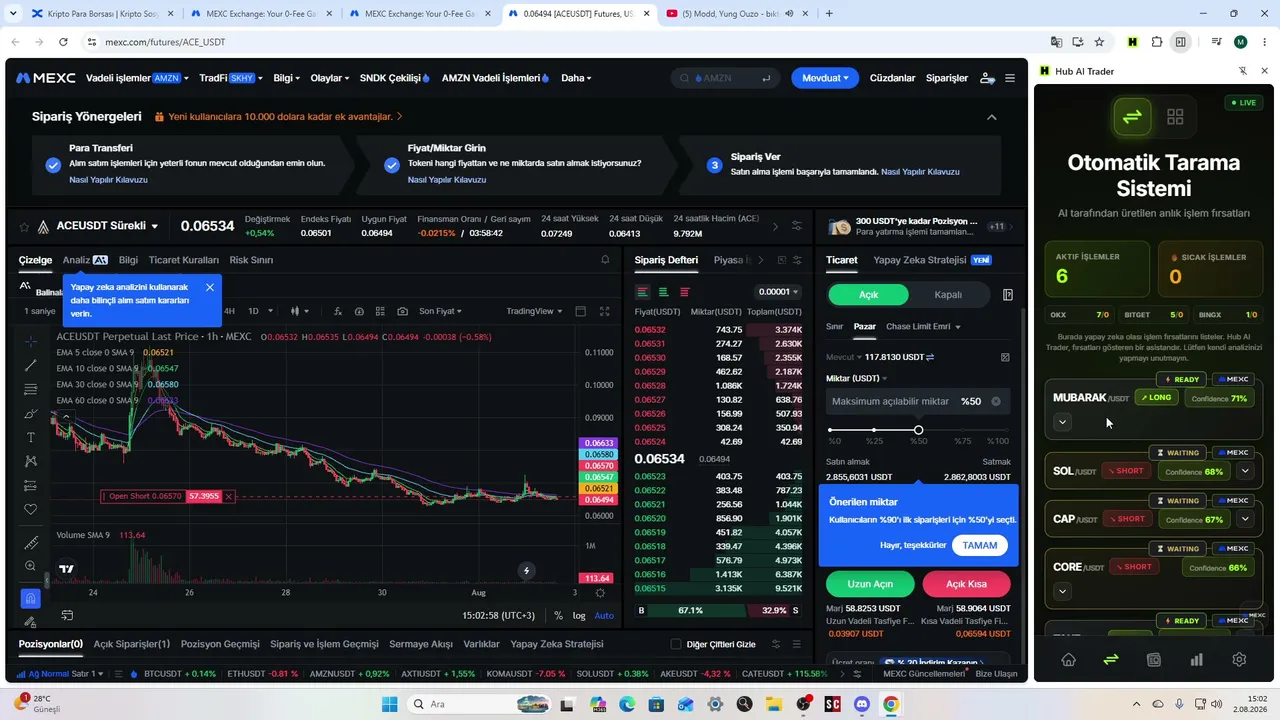Image resolution: width=1280 pixels, height=720 pixels.
Task: Open the Risk Sınırı tab
Action: [x=251, y=260]
